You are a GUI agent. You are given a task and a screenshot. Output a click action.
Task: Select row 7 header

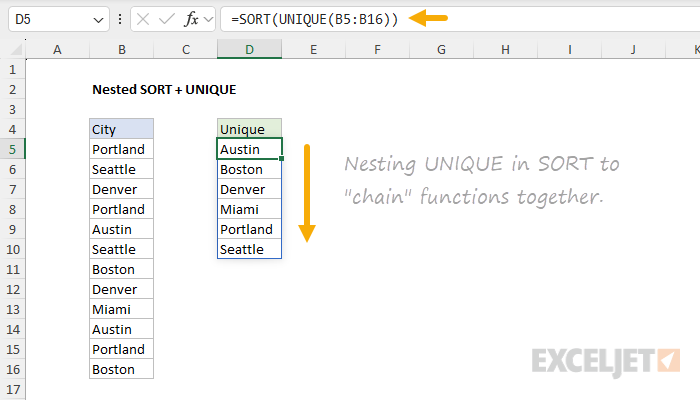pyautogui.click(x=12, y=190)
